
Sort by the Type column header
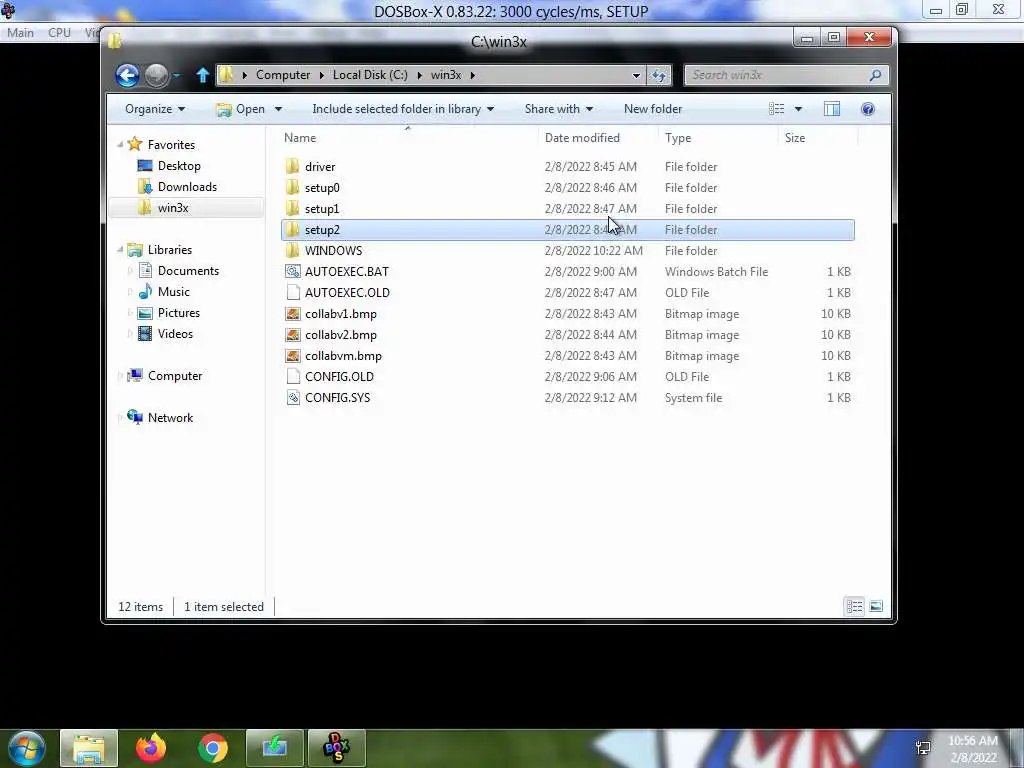(718, 138)
